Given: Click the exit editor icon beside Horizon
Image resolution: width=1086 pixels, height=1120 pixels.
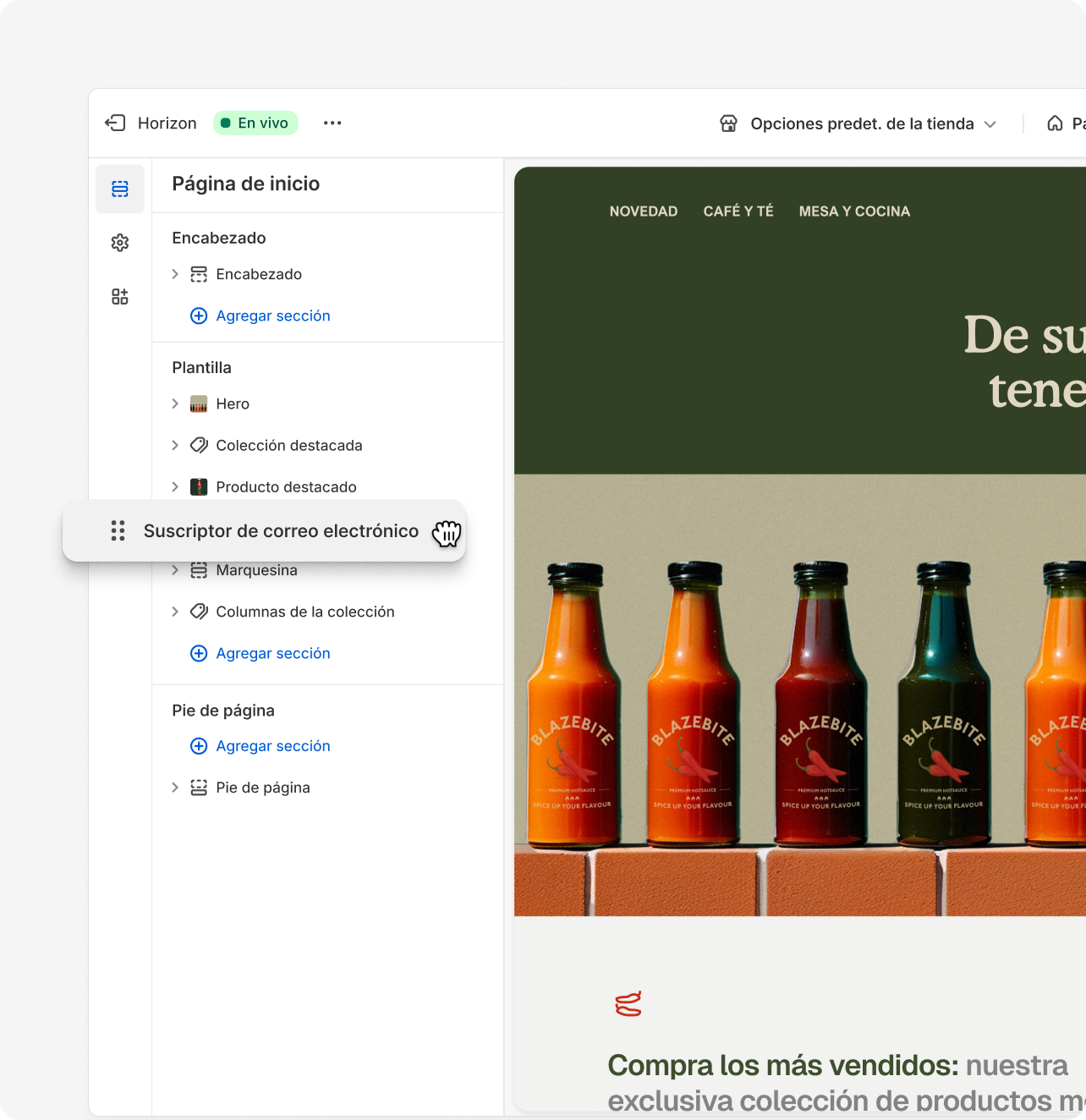Looking at the screenshot, I should 115,123.
